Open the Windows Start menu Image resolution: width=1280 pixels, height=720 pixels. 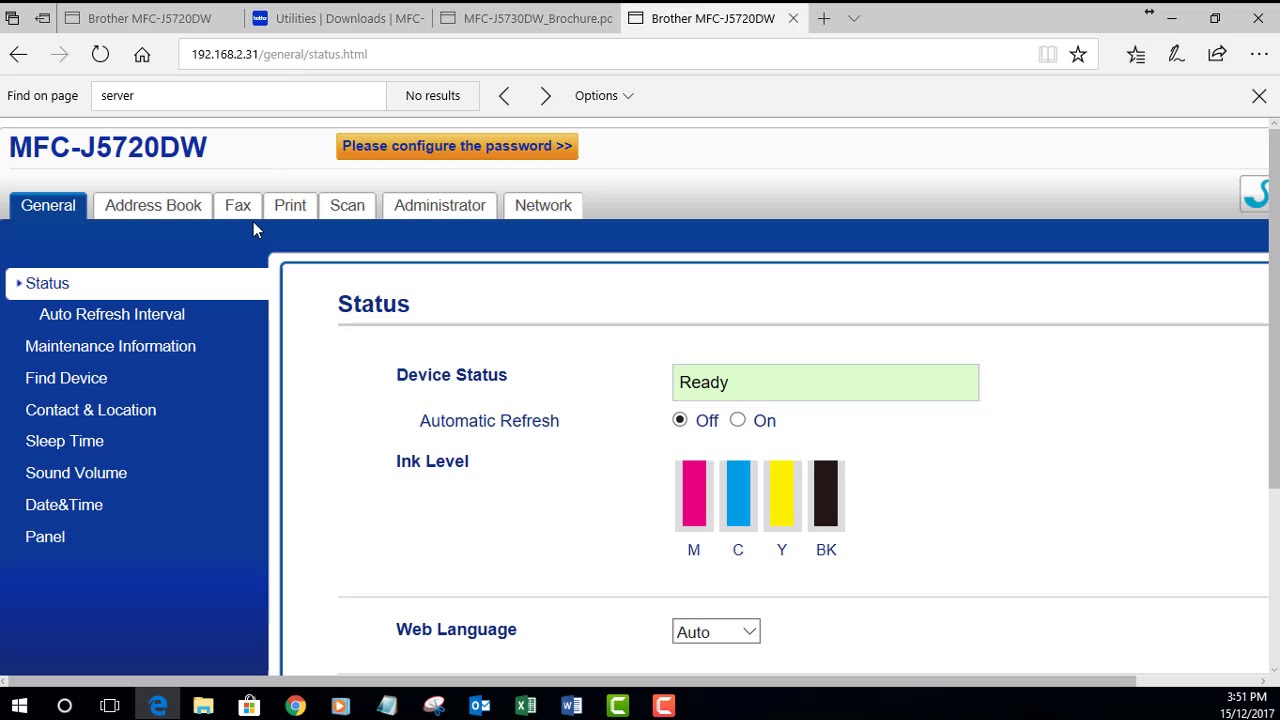pyautogui.click(x=19, y=706)
